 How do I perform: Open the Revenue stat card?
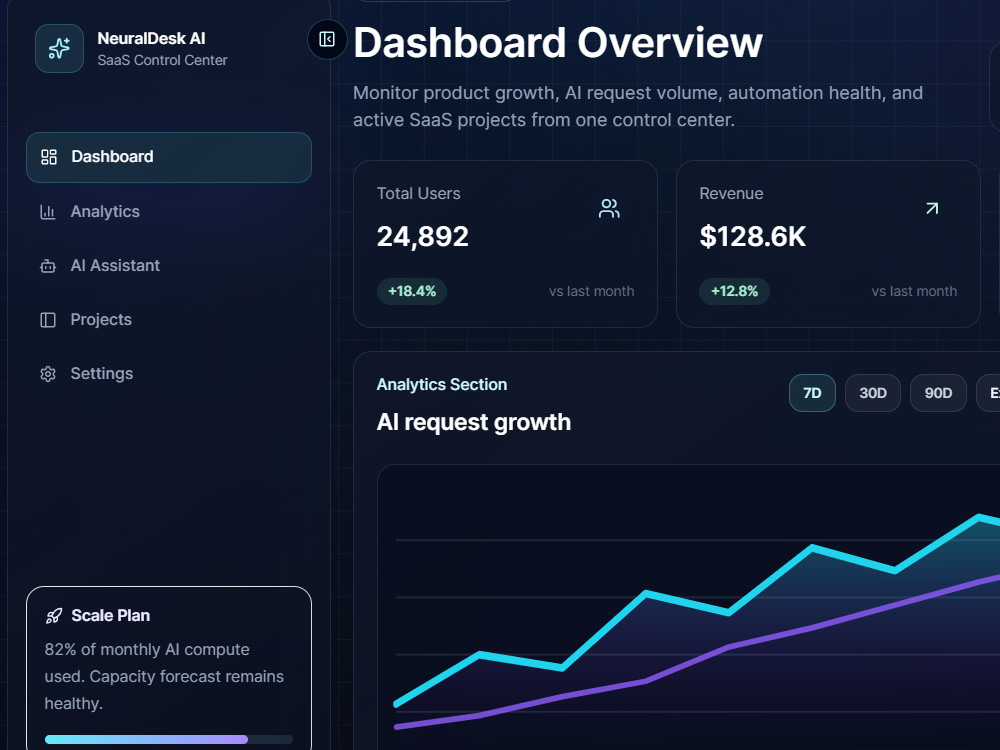[828, 244]
